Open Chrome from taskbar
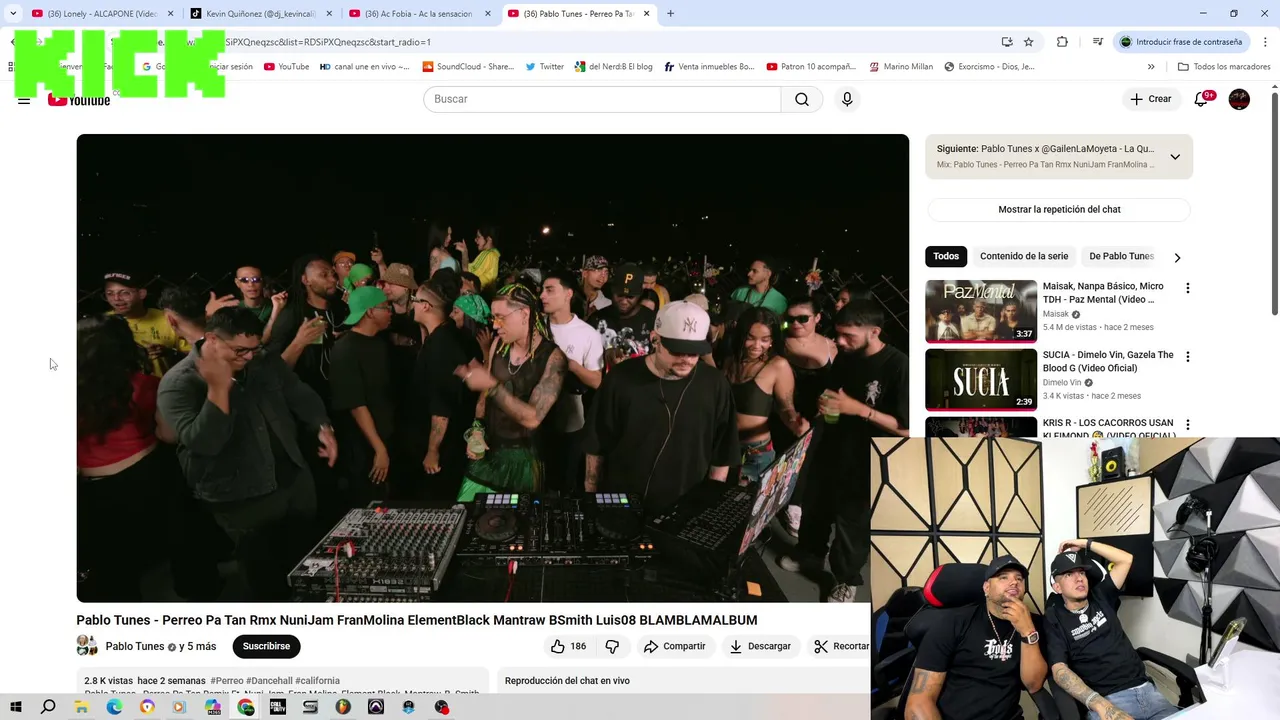The image size is (1280, 720). [246, 707]
